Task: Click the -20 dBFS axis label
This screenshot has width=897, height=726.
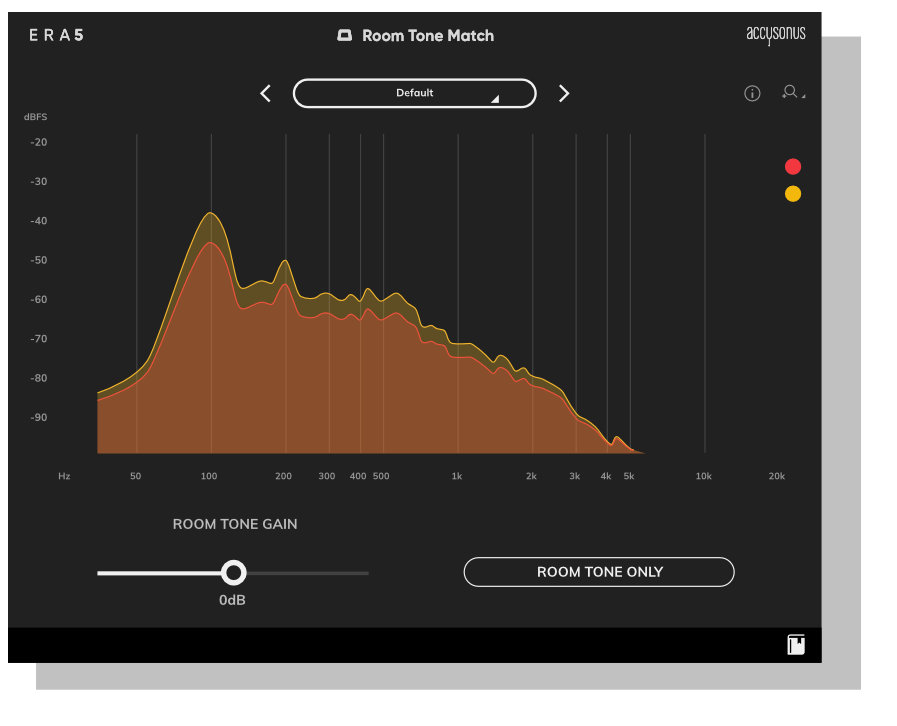Action: (x=38, y=142)
